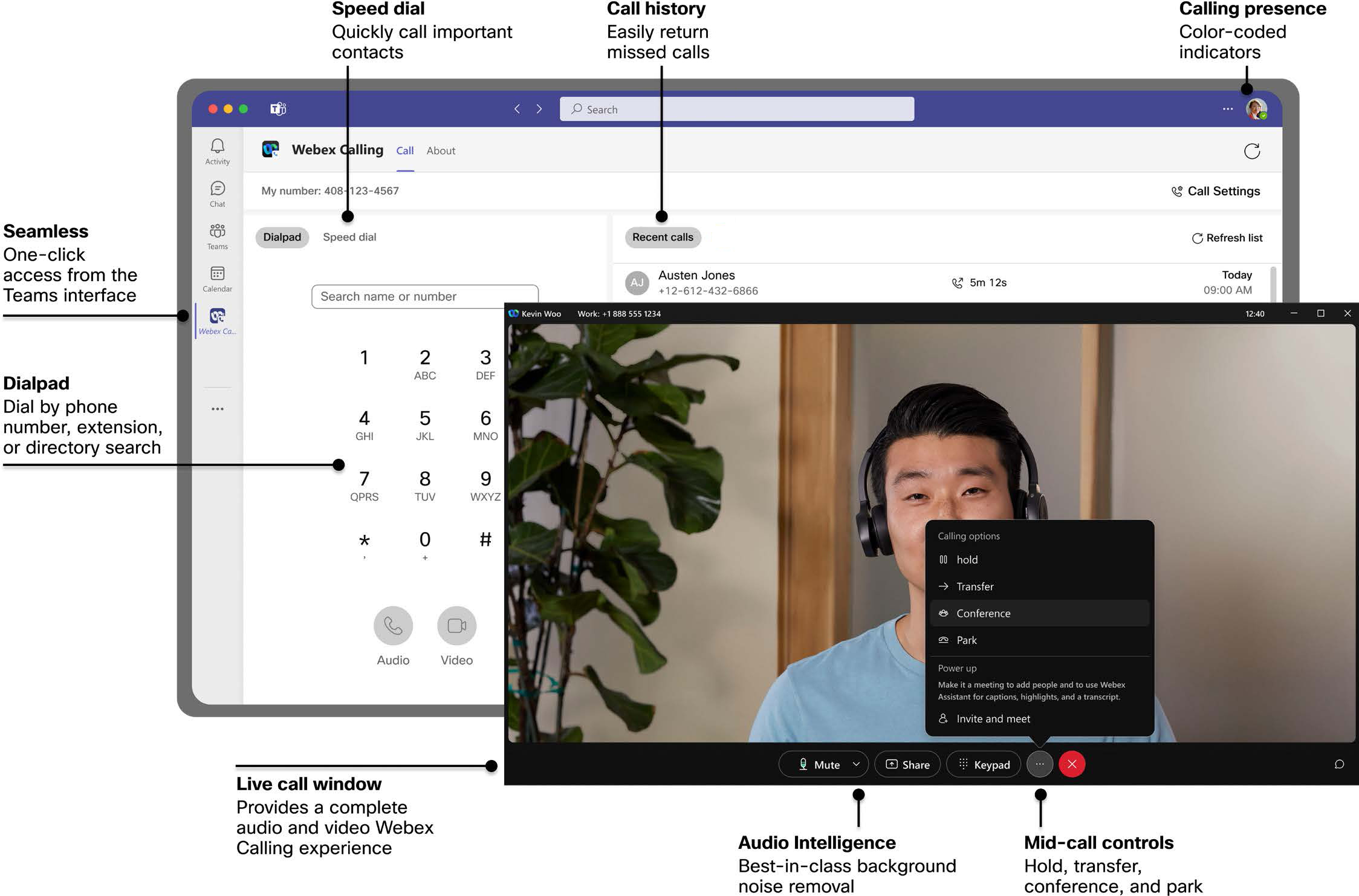Start a Video call from the dialpad
Image resolution: width=1359 pixels, height=896 pixels.
click(x=456, y=626)
